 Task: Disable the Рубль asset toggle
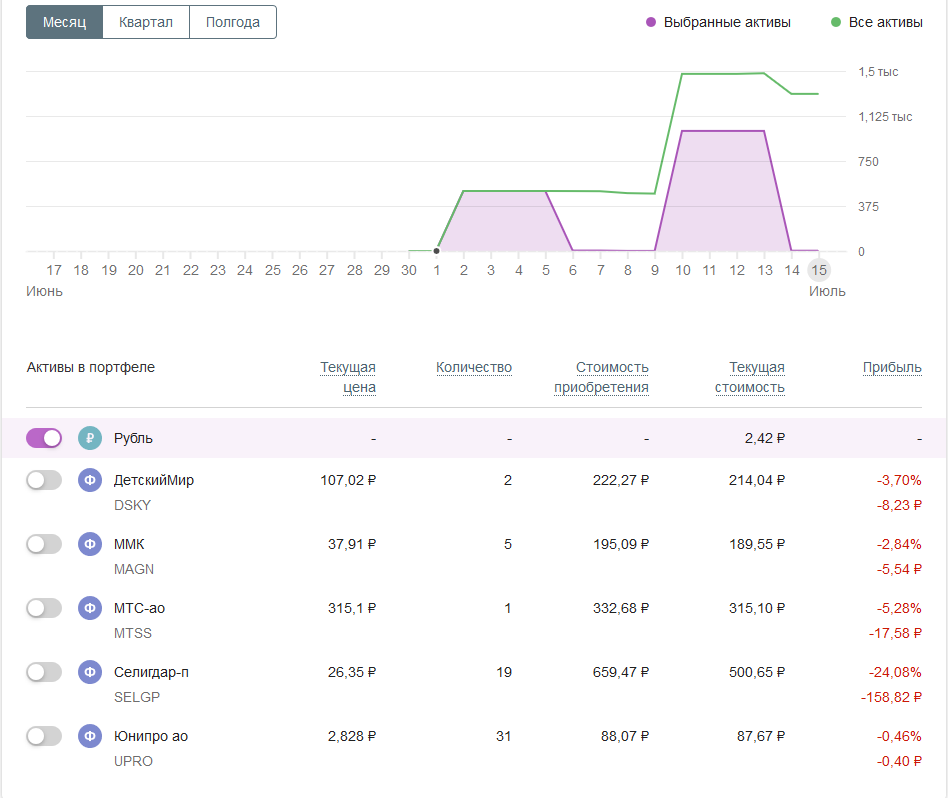tap(44, 438)
